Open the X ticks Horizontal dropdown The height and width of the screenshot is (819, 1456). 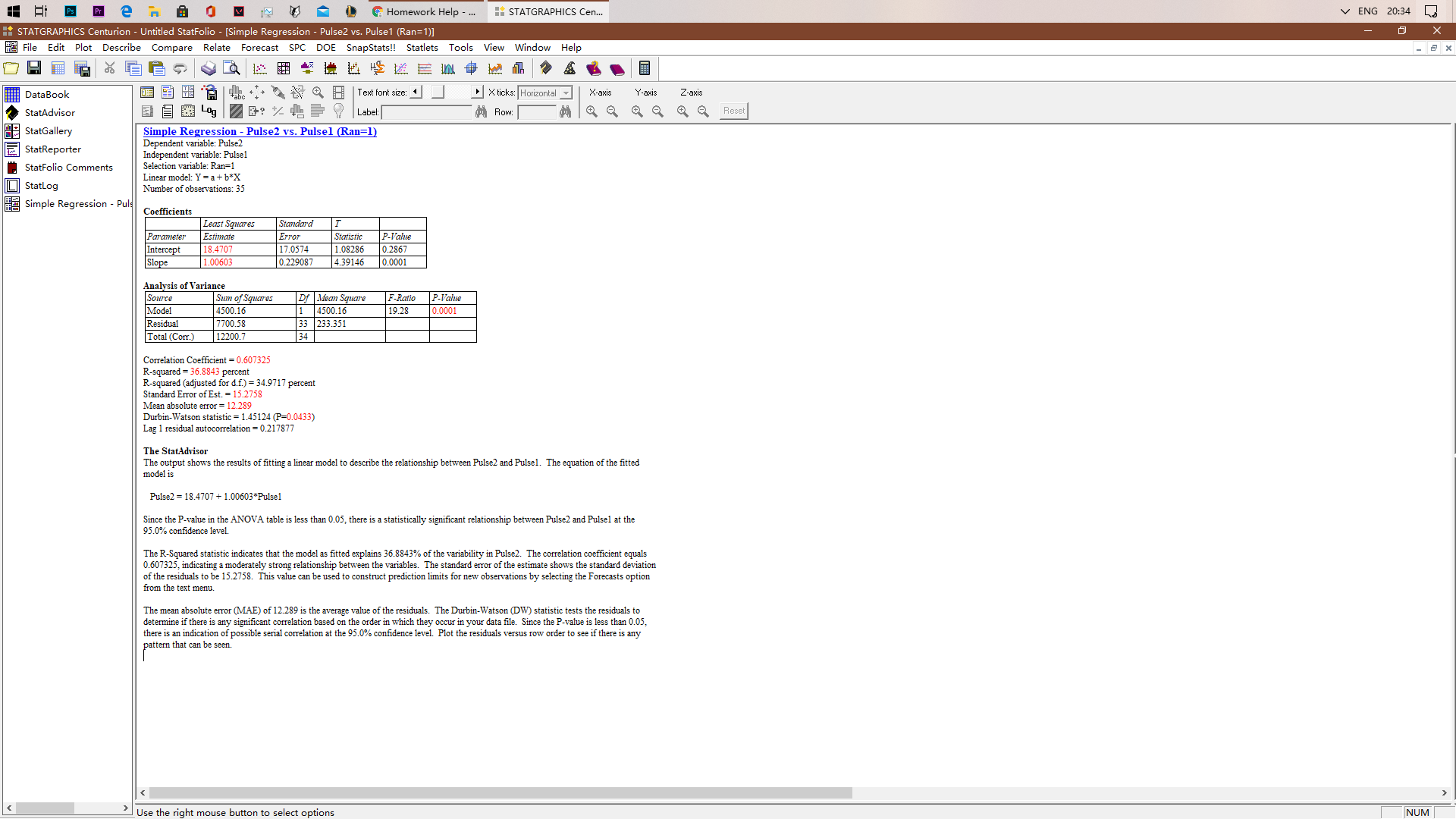click(x=564, y=93)
